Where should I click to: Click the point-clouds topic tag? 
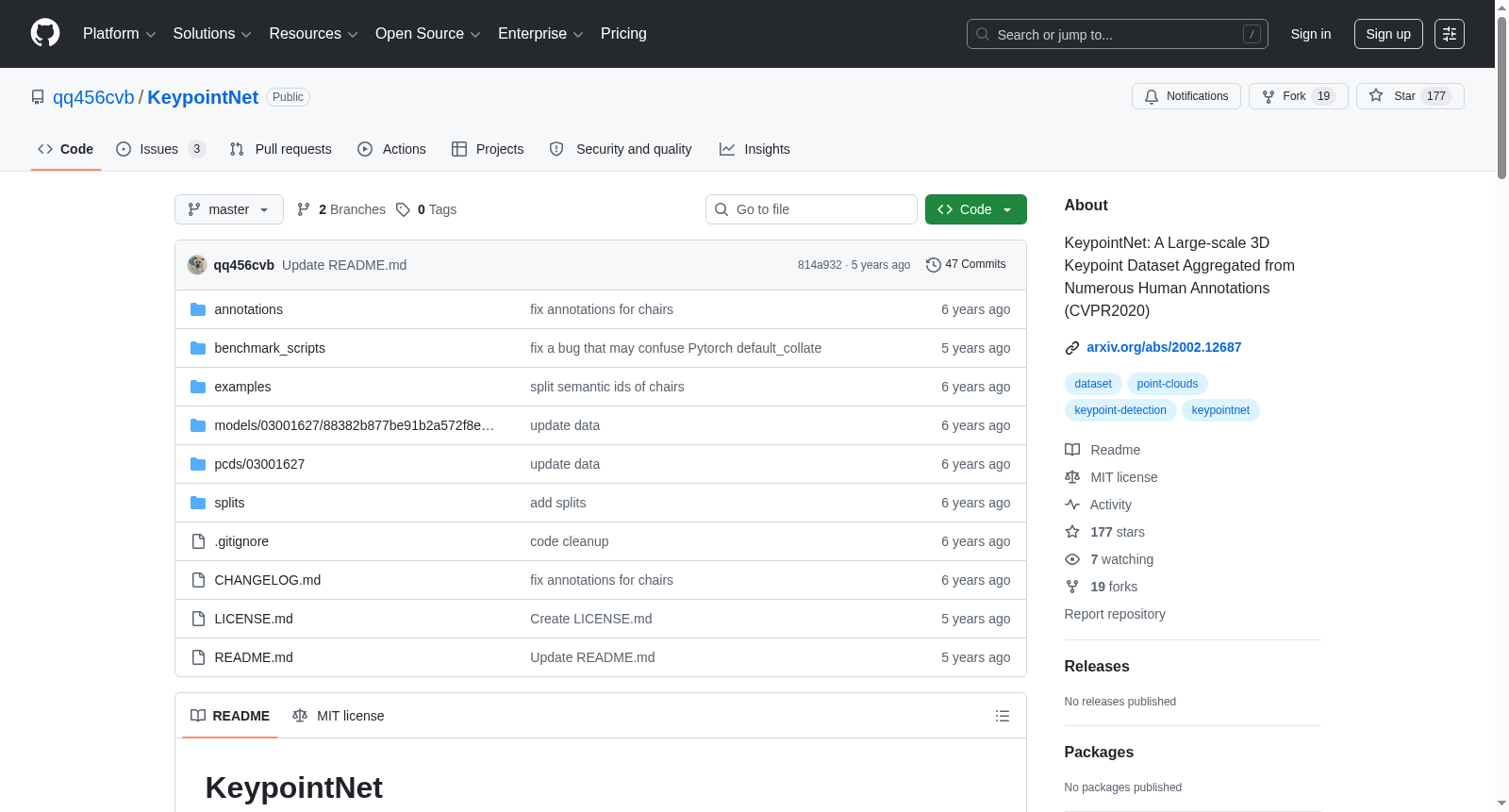click(1168, 384)
